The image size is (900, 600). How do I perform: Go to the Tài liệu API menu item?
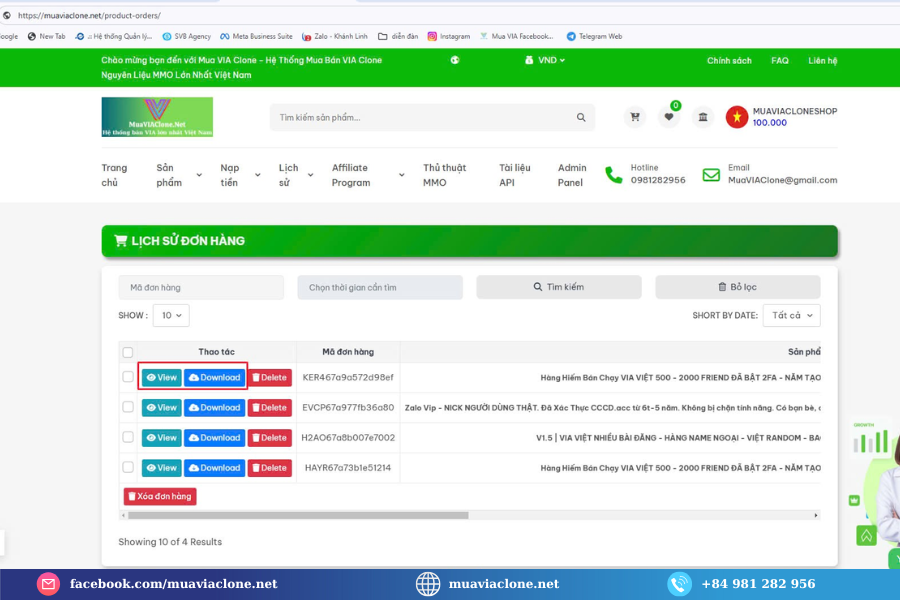514,175
